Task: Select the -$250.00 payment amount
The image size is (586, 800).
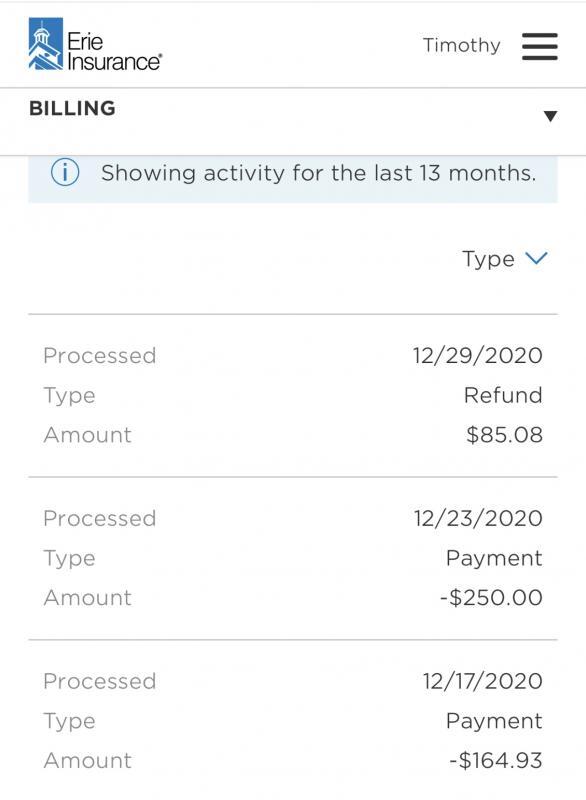Action: point(491,597)
